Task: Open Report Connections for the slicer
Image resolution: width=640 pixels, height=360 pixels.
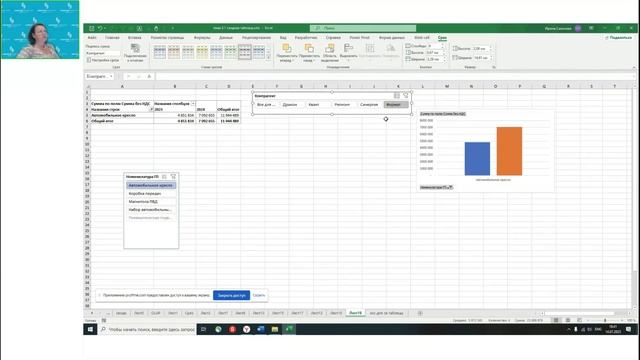Action: point(135,53)
